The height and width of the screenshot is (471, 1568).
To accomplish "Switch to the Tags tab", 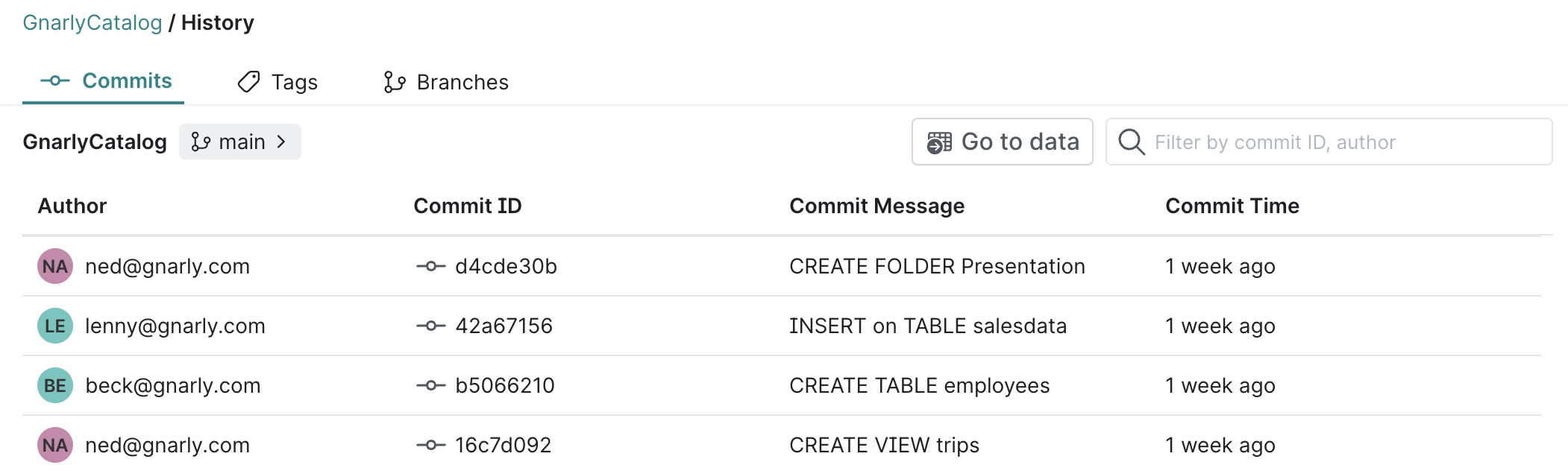I will coord(277,82).
